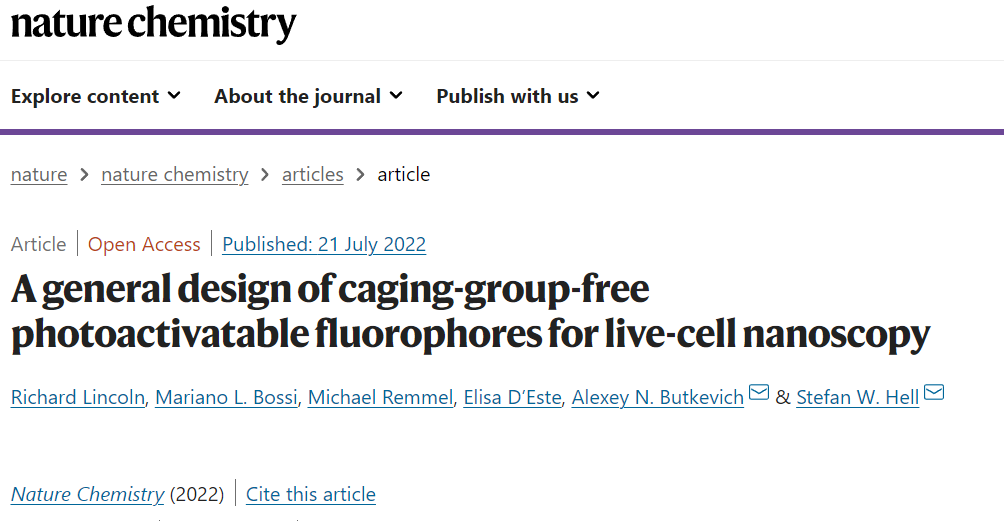Open author Richard Lincoln's details
1004x521 pixels.
[78, 397]
